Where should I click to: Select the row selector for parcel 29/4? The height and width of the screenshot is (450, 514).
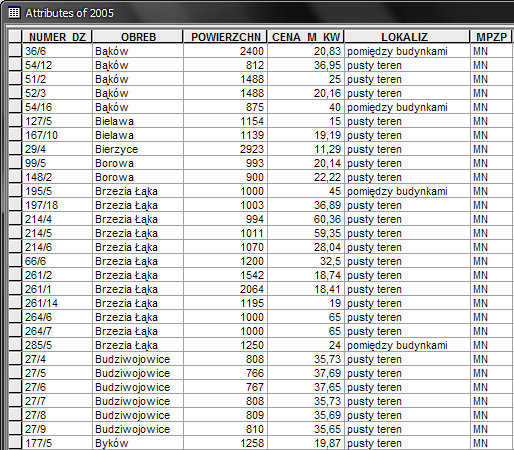pyautogui.click(x=15, y=149)
